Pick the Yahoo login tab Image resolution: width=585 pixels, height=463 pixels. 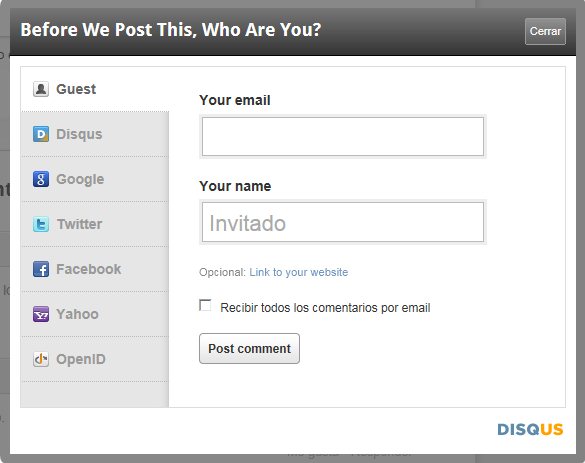[x=95, y=314]
